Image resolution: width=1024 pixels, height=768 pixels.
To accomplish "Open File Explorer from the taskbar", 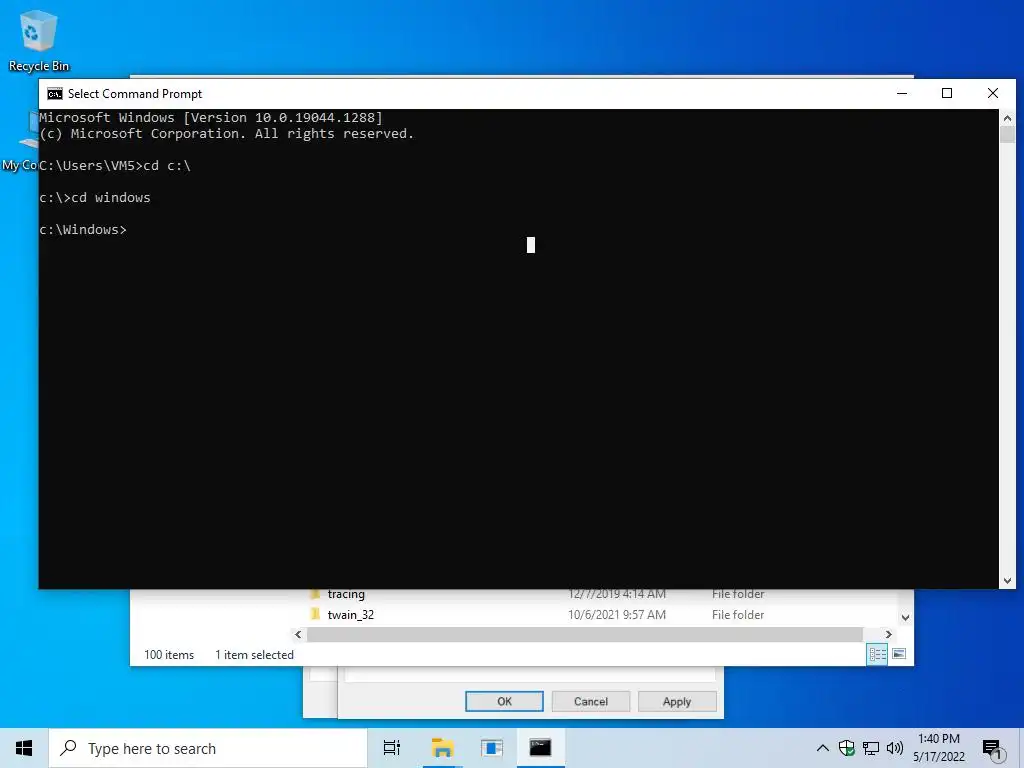I will [443, 748].
